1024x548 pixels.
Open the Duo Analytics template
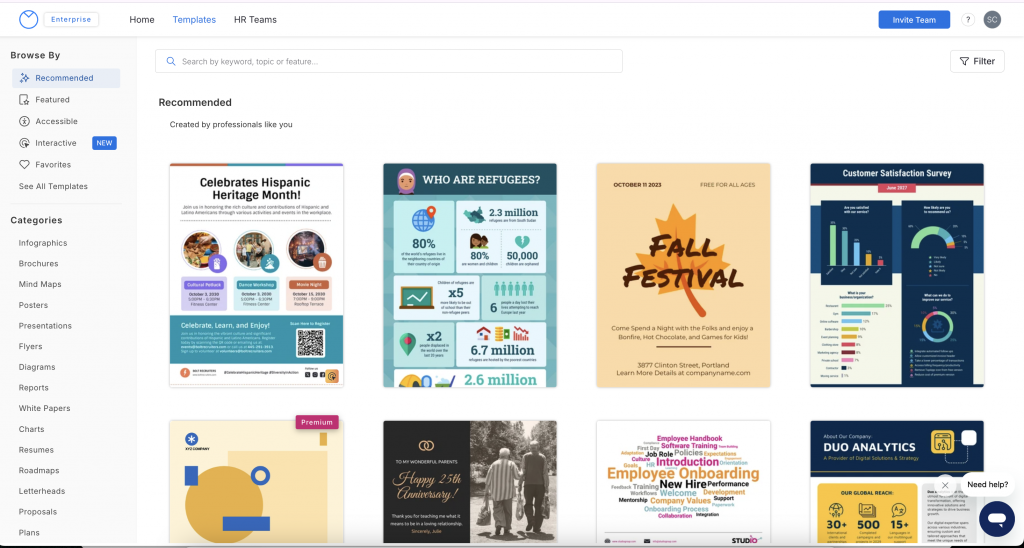(897, 481)
